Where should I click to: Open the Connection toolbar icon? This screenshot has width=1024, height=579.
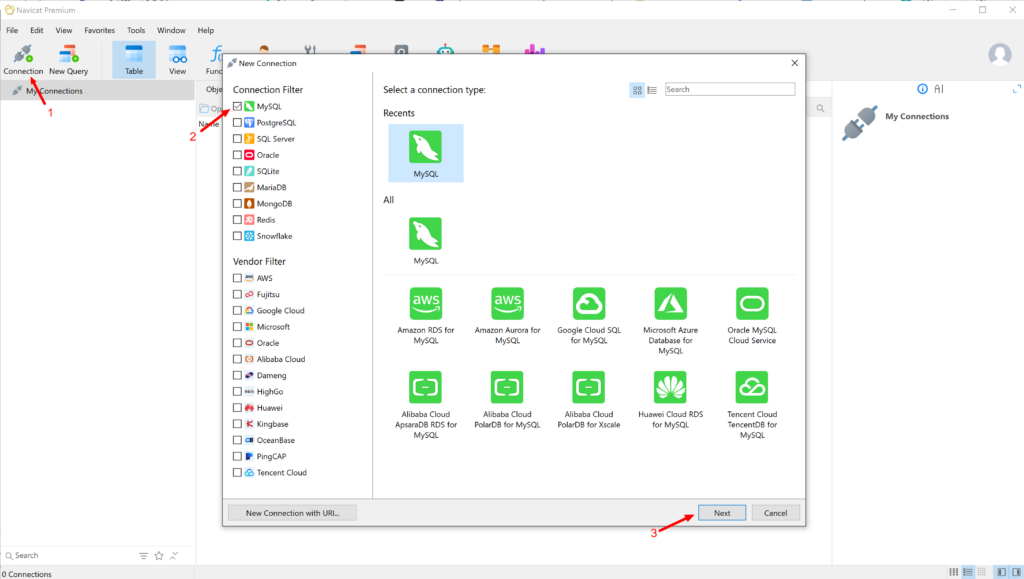(23, 59)
